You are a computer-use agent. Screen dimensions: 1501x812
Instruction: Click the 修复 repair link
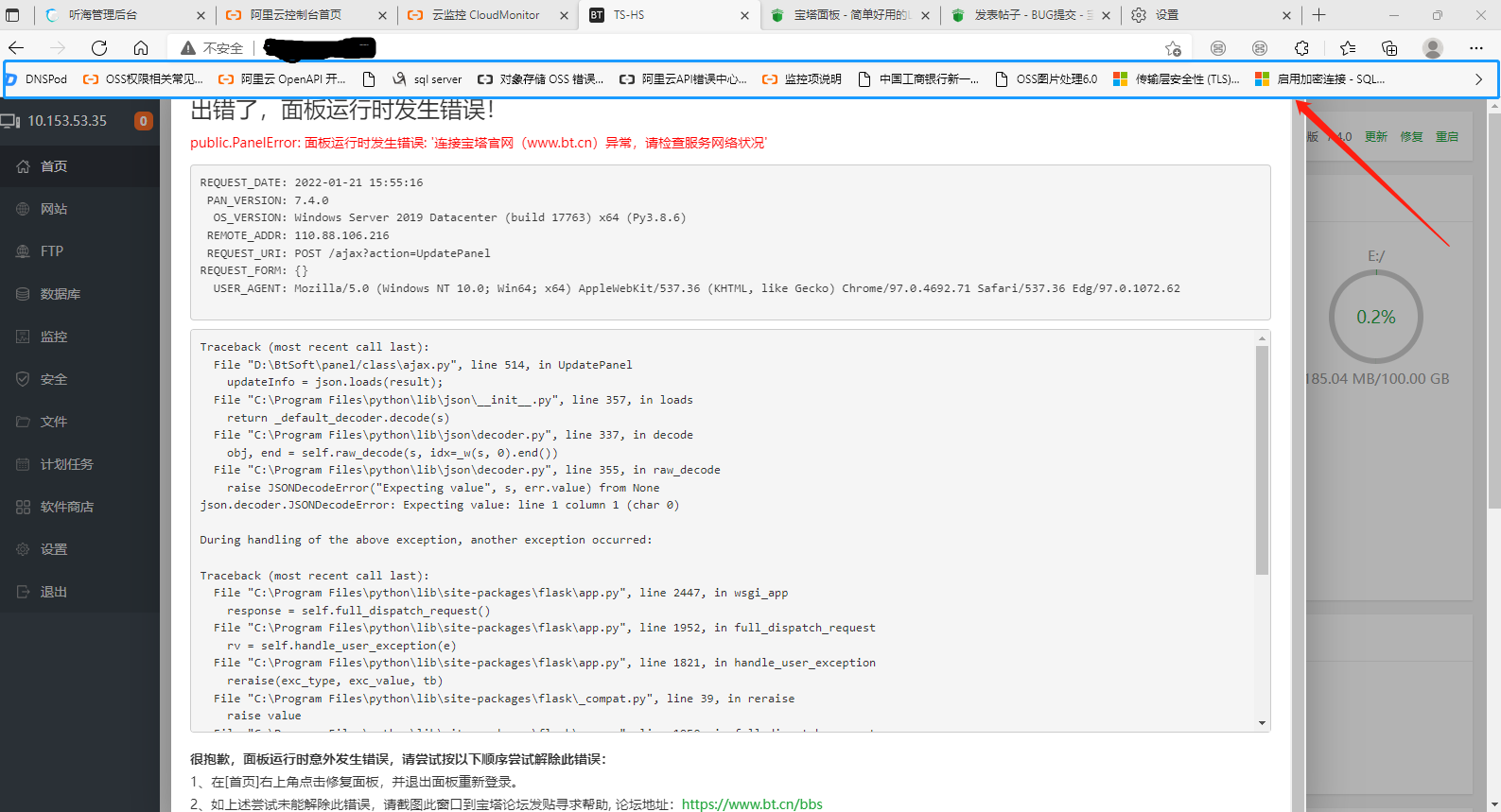click(x=1411, y=137)
